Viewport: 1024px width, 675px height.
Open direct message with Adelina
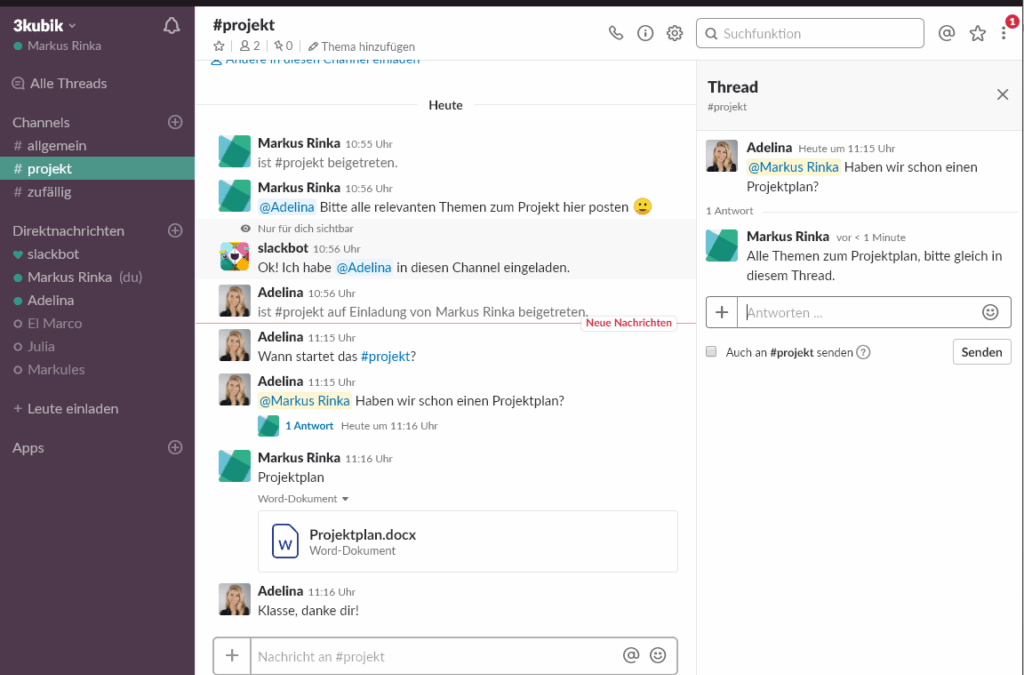coord(50,300)
